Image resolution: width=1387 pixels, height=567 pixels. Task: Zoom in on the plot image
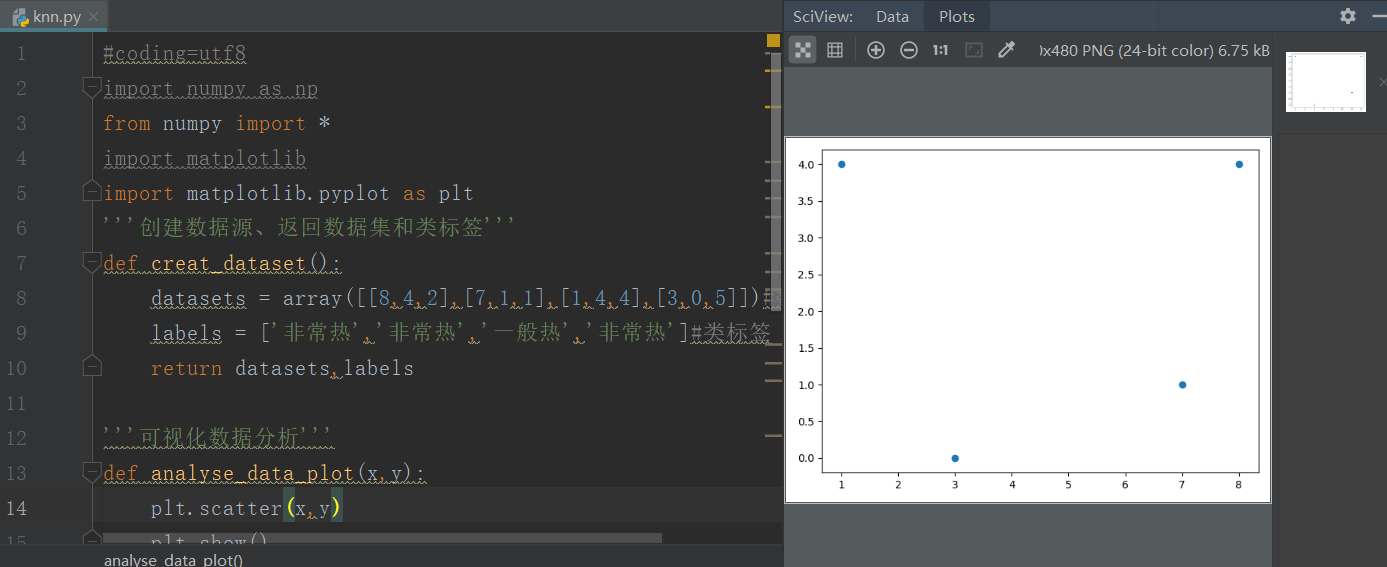point(876,50)
